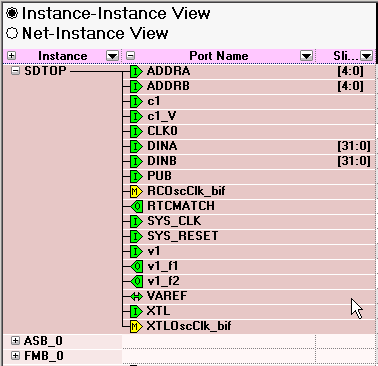Select the XTL port name
378x366 pixels.
(x=158, y=311)
